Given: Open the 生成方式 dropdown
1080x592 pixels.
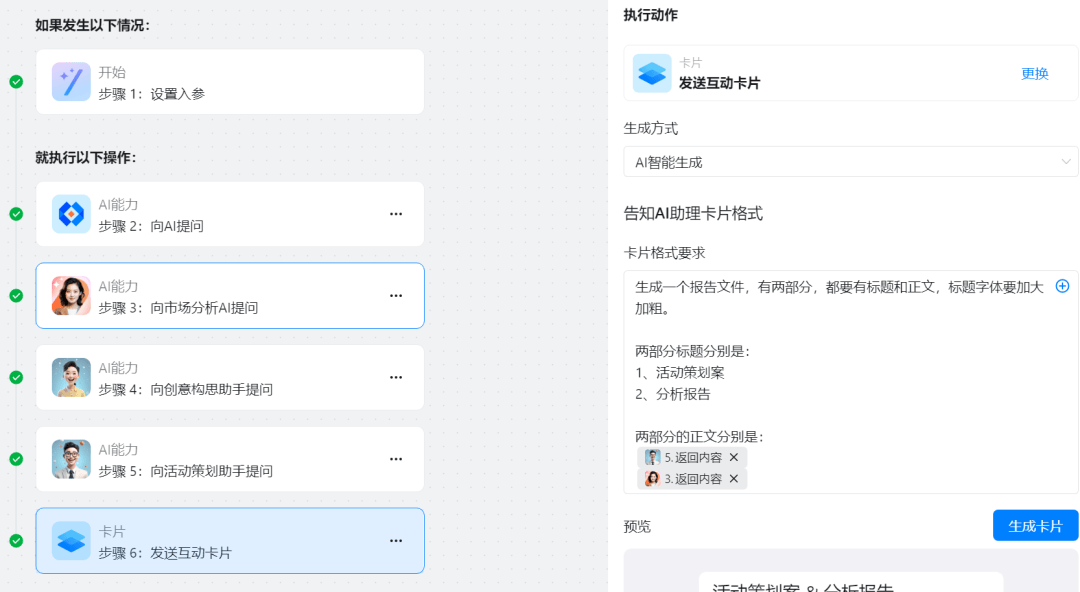Looking at the screenshot, I should point(850,162).
